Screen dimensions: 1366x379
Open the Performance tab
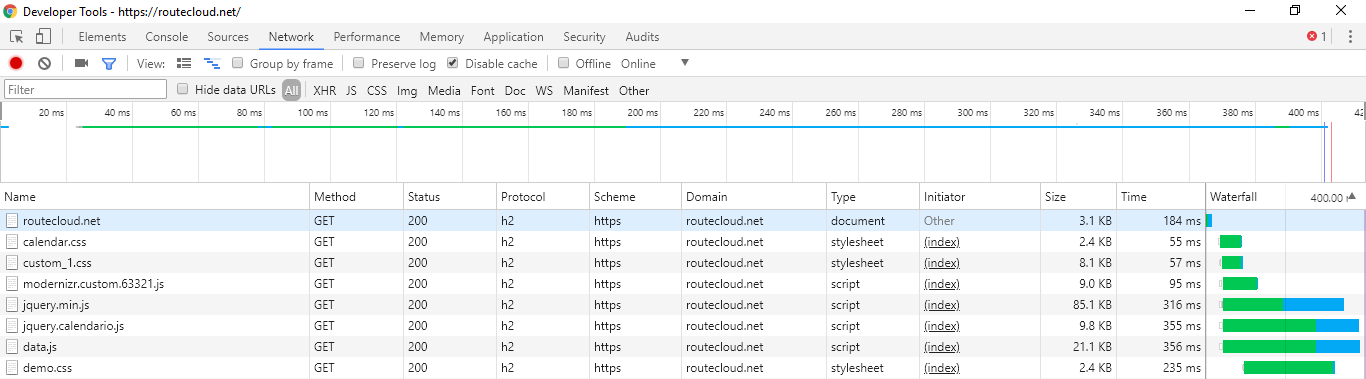coord(367,37)
